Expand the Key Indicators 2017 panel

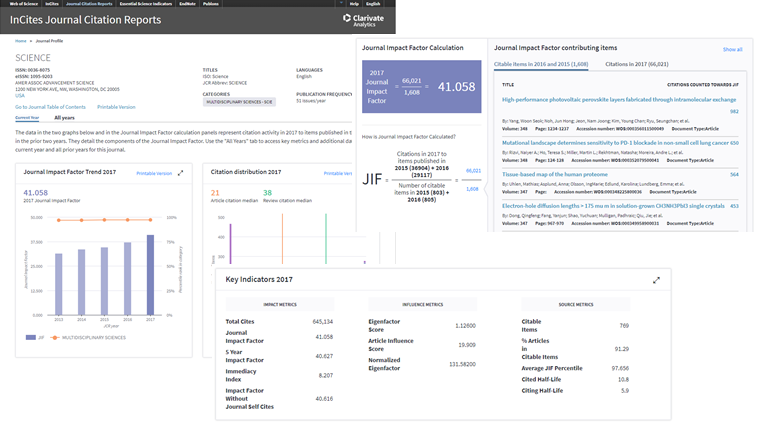point(656,280)
